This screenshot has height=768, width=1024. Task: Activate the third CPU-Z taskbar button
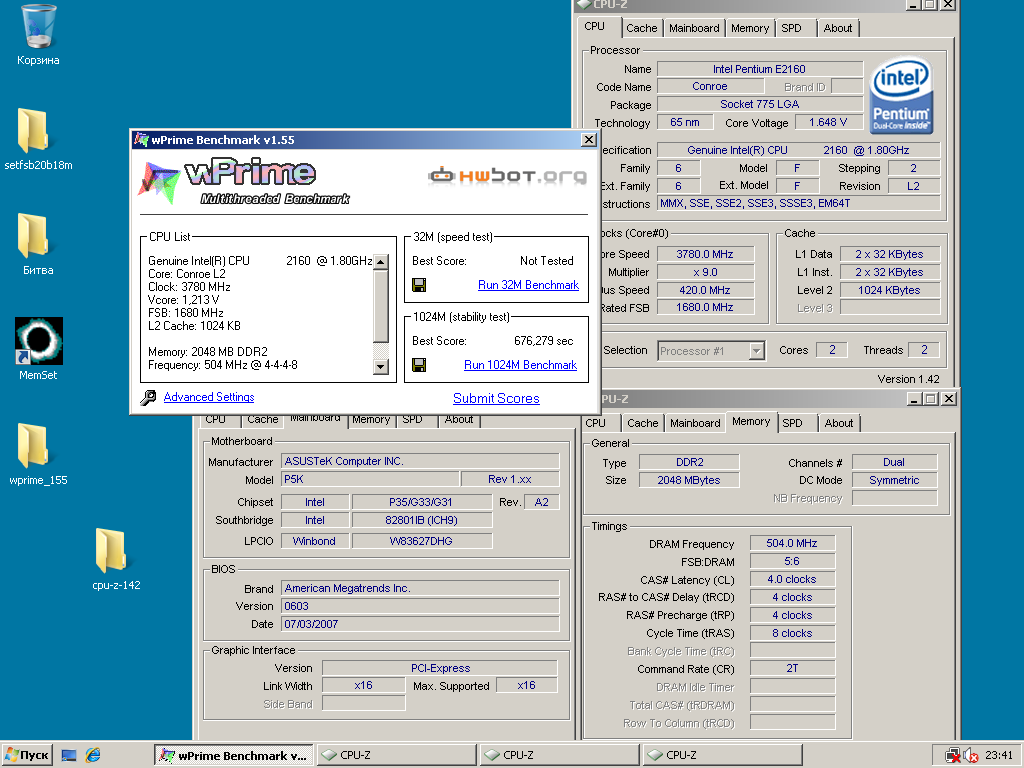click(723, 756)
